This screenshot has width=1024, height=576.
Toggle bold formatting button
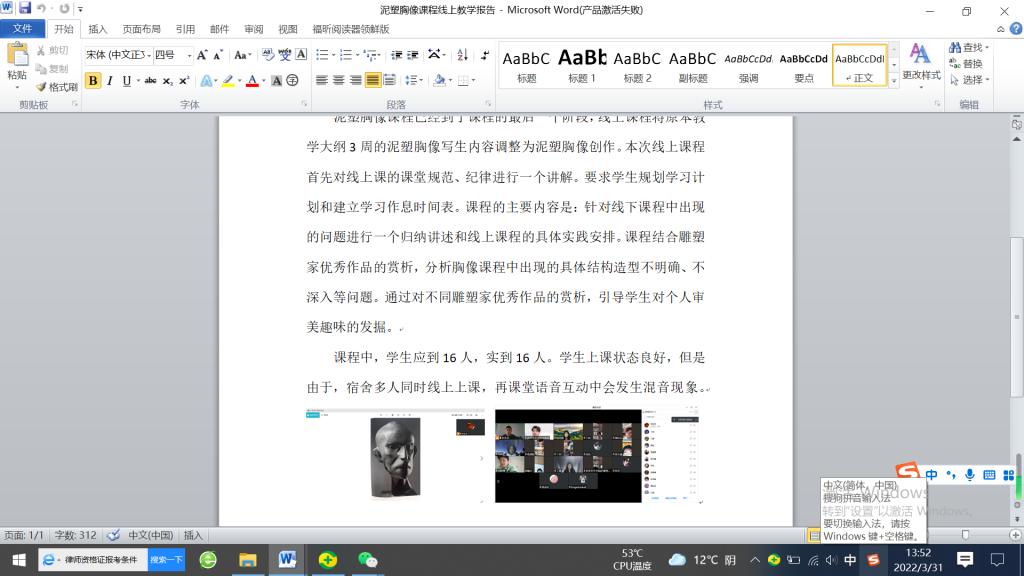(93, 81)
